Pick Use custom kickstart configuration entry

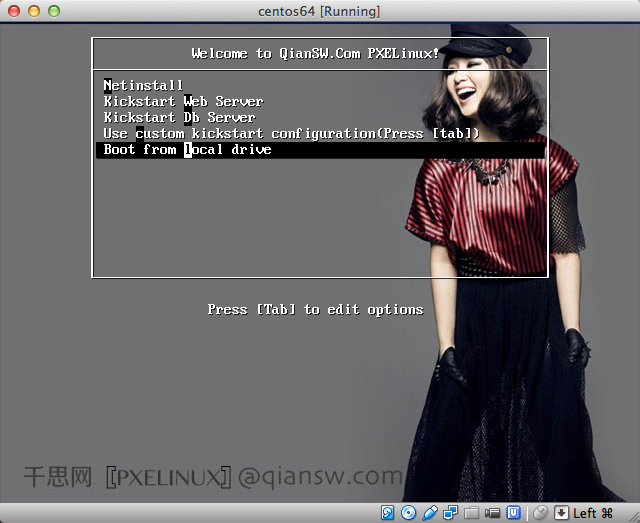[292, 134]
